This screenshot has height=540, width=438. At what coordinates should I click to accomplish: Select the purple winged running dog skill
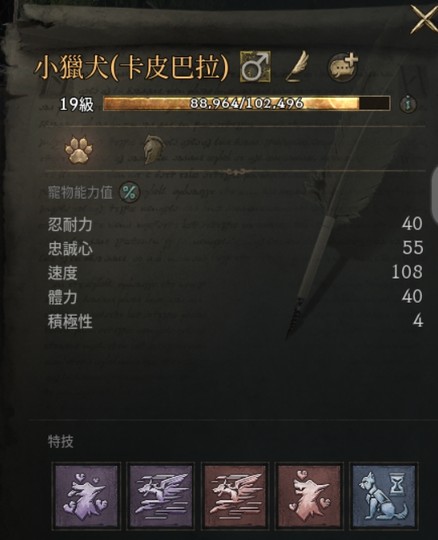click(x=160, y=497)
